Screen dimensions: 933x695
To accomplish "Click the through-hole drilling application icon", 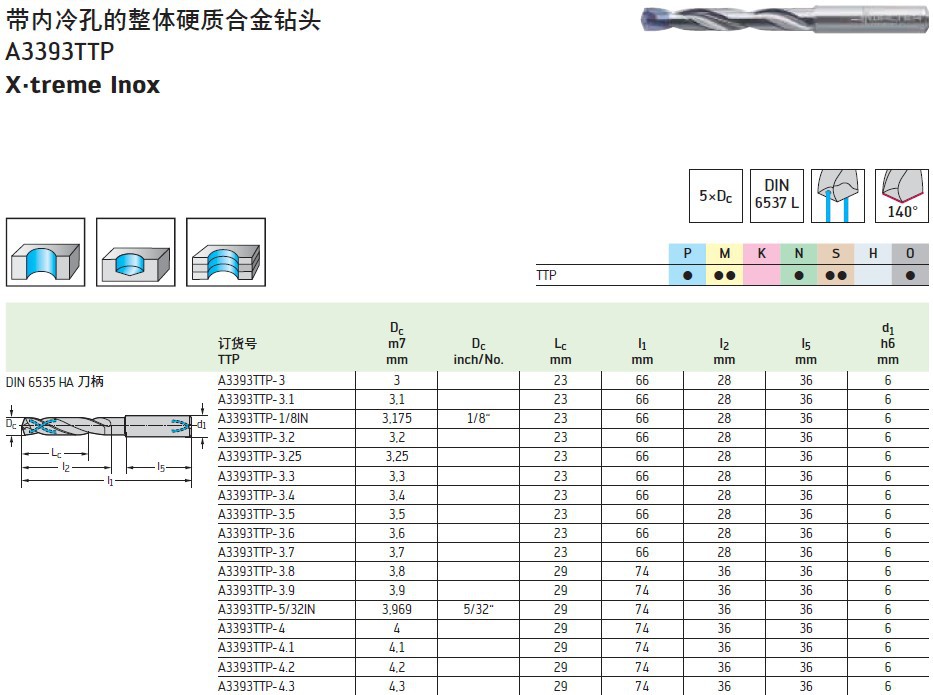I will click(46, 252).
